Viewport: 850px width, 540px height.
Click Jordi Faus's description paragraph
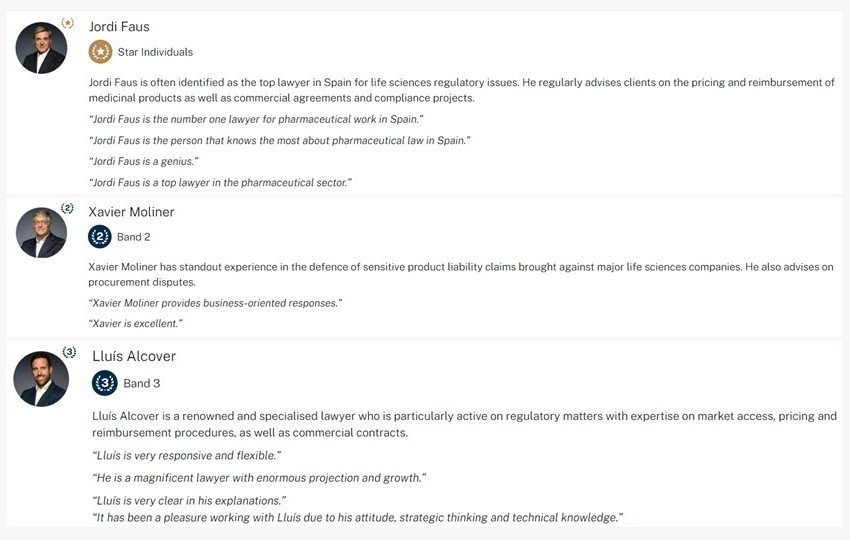461,90
